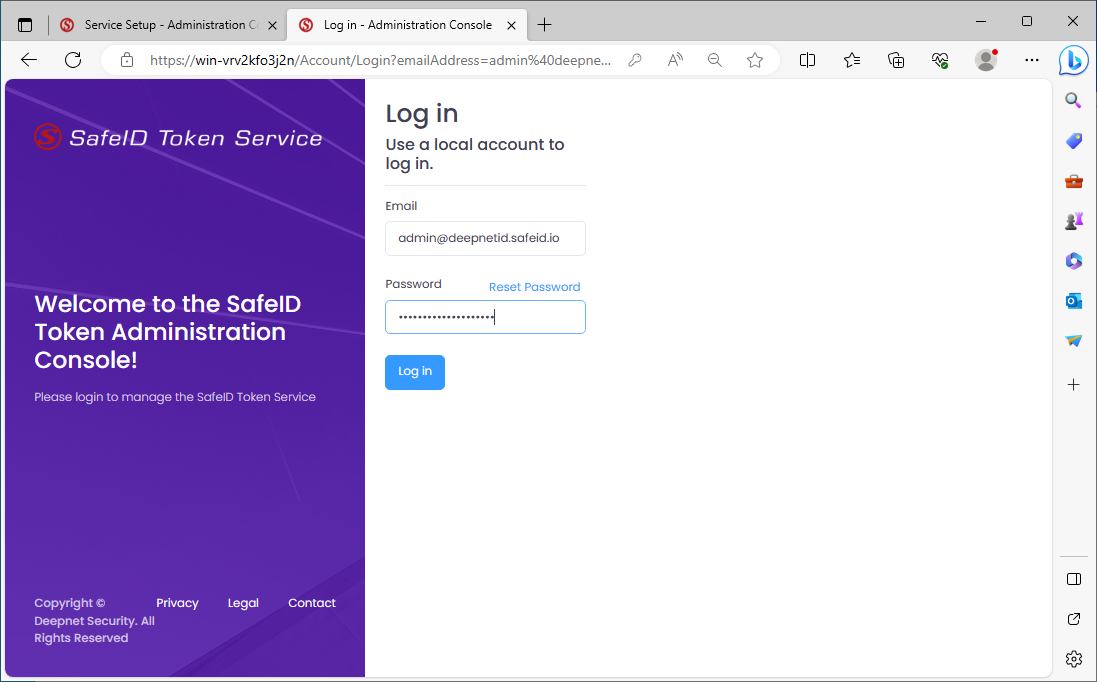Click the Log in button
Viewport: 1097px width, 682px height.
pos(414,372)
